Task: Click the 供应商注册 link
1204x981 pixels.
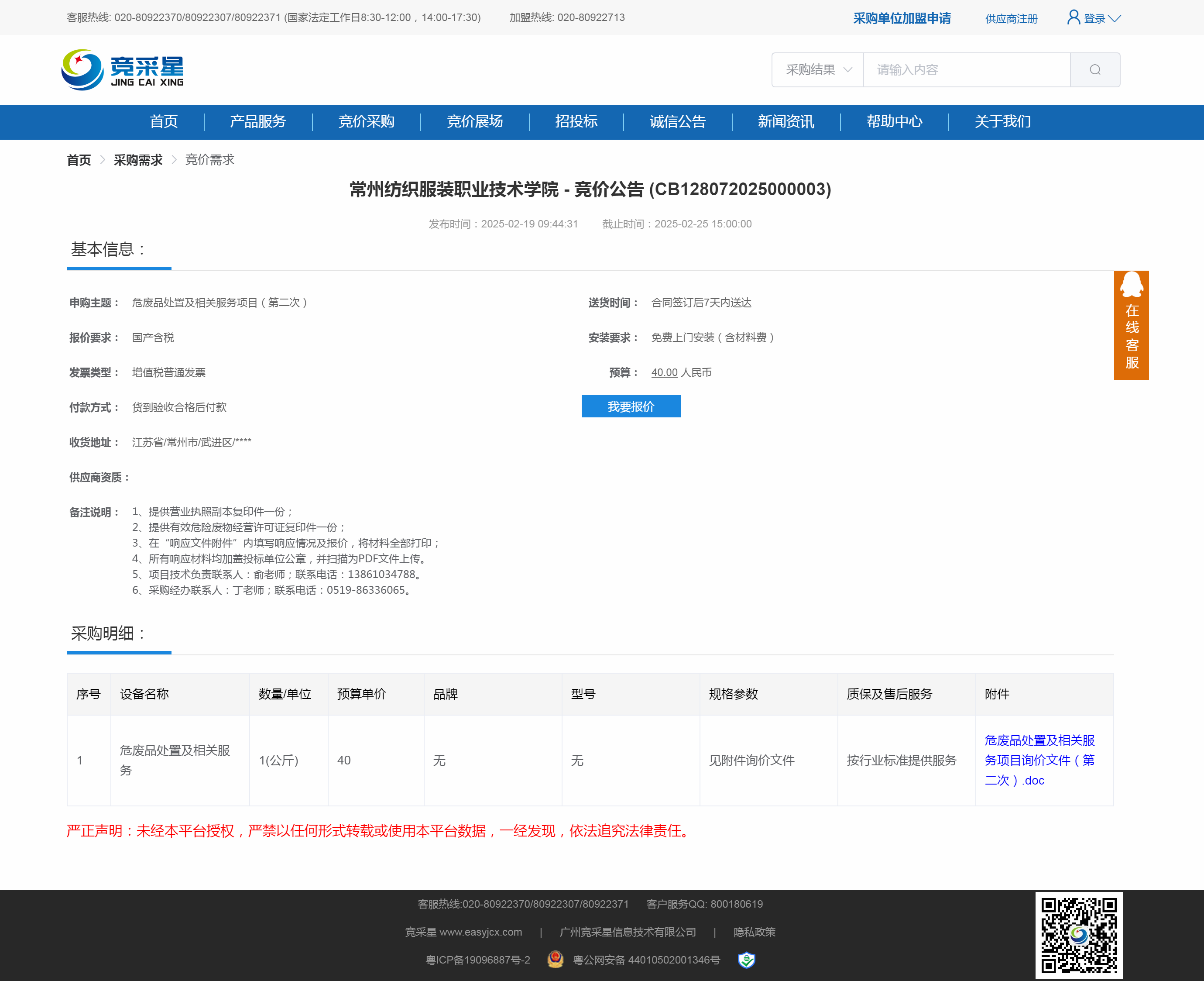Action: point(1011,19)
